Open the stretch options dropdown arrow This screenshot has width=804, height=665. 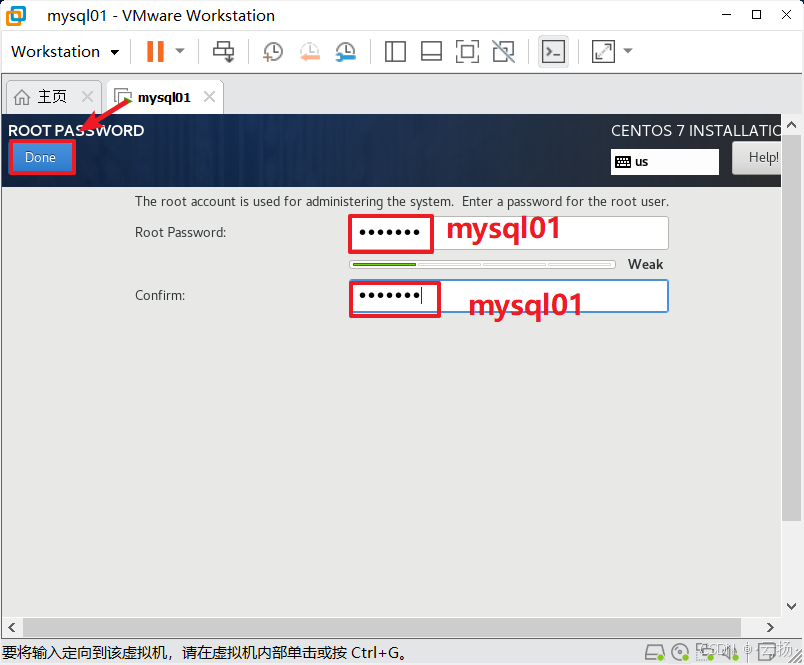click(x=628, y=51)
